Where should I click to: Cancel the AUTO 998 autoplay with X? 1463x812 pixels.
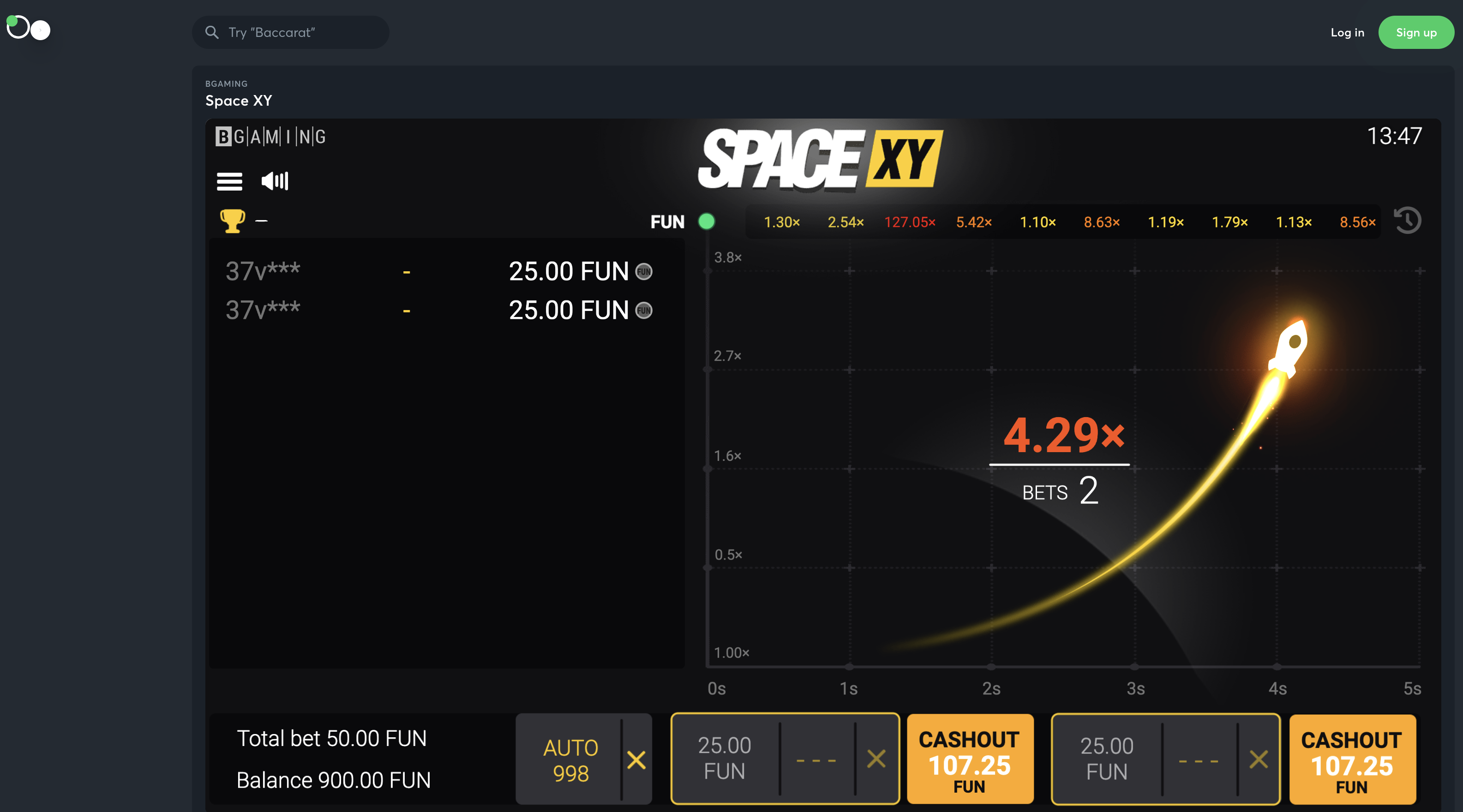pyautogui.click(x=636, y=759)
